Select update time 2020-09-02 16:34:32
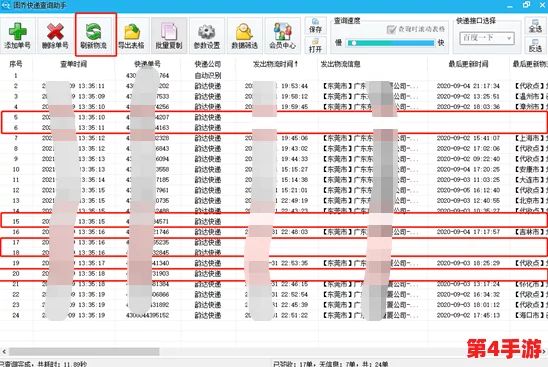The image size is (548, 367). (468, 294)
